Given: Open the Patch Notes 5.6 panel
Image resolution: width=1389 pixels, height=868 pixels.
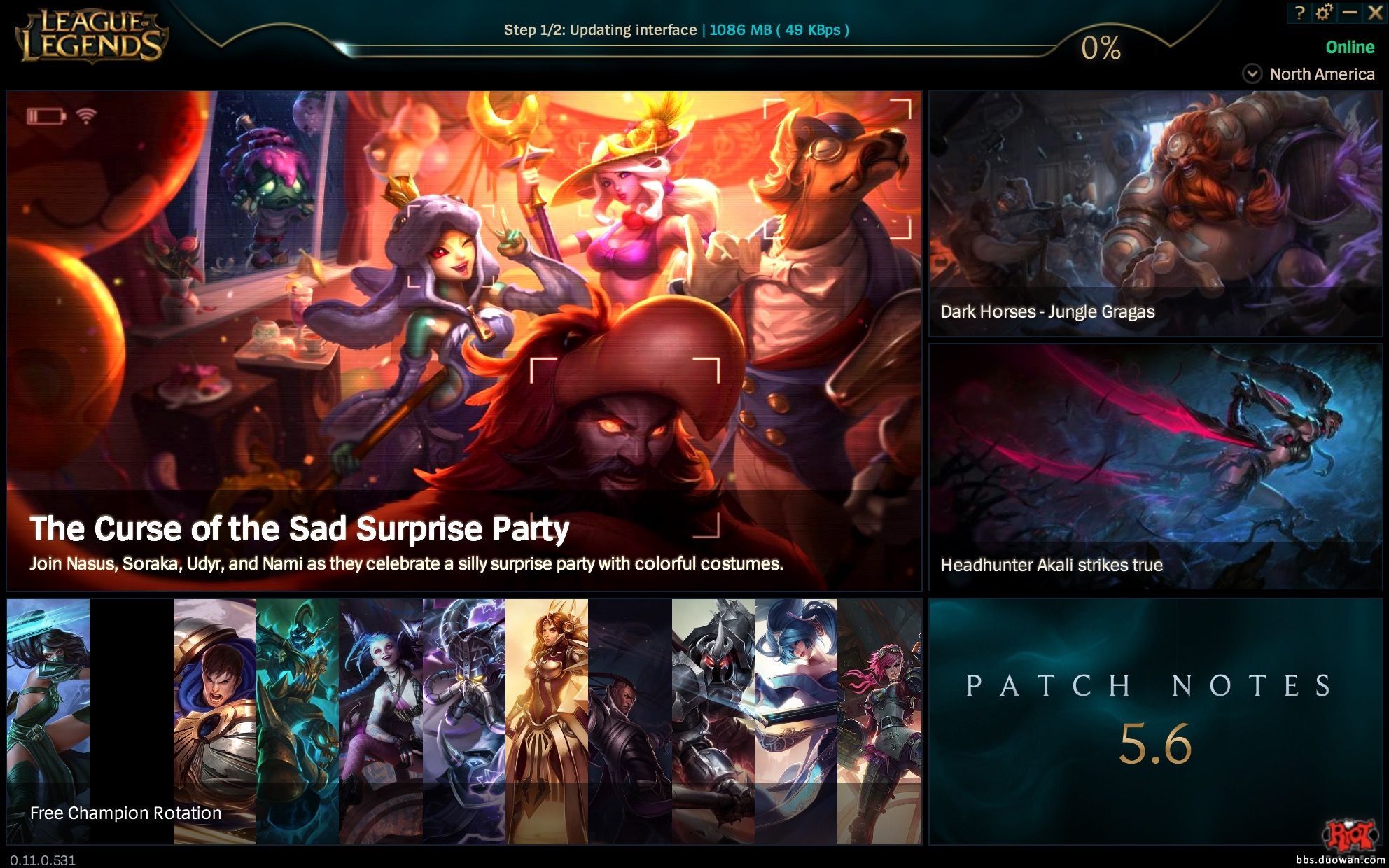Looking at the screenshot, I should (x=1156, y=721).
